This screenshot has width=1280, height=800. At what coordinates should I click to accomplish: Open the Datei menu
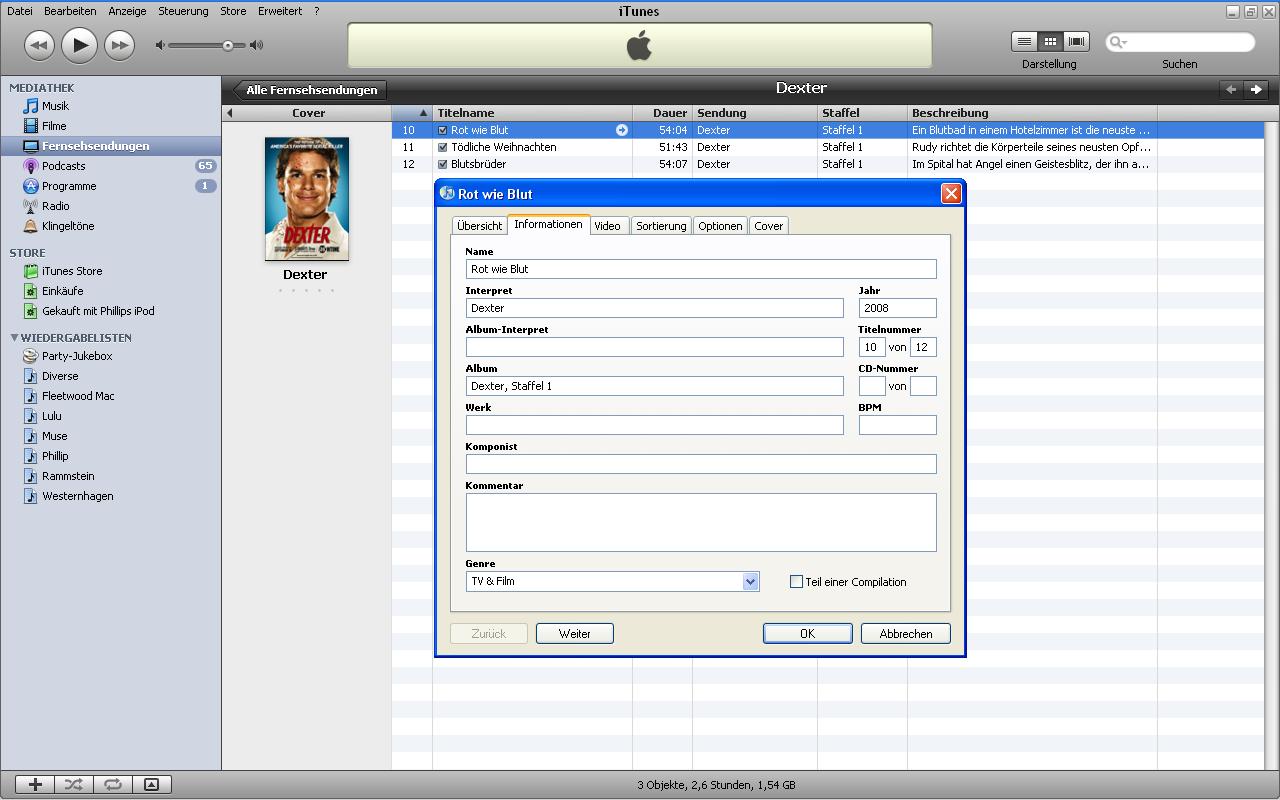20,11
